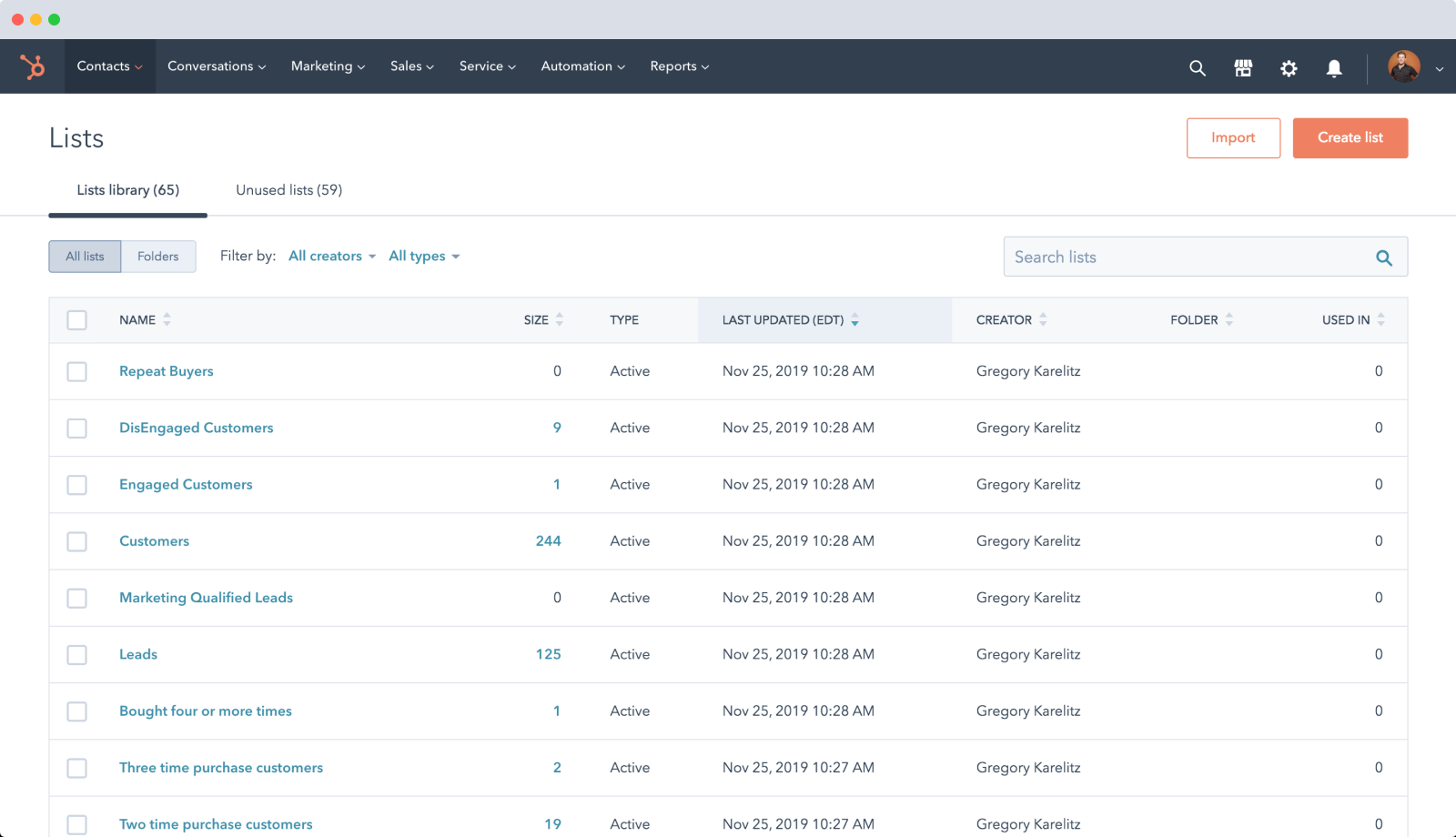Switch to the Unused lists tab
The height and width of the screenshot is (837, 1456).
click(x=288, y=190)
